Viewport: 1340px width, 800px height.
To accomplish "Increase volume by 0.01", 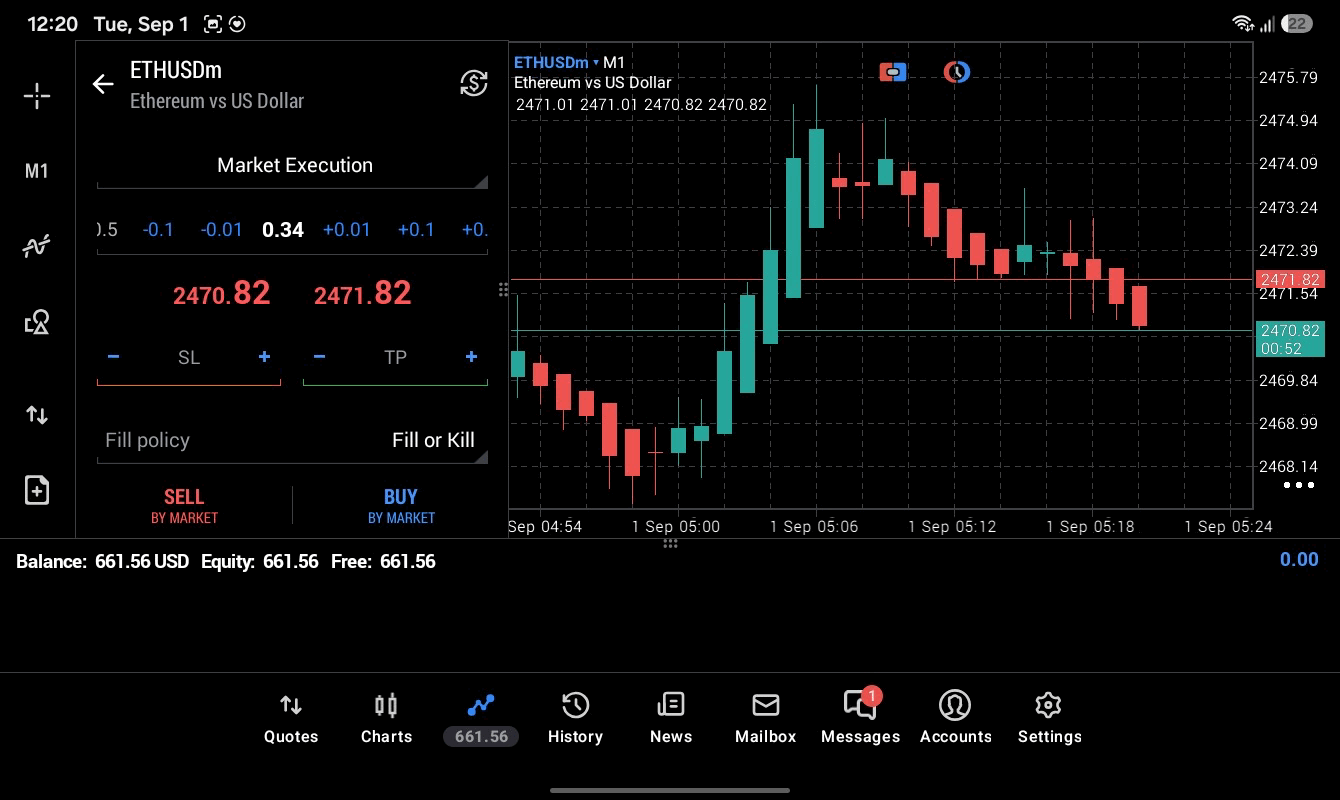I will click(346, 230).
